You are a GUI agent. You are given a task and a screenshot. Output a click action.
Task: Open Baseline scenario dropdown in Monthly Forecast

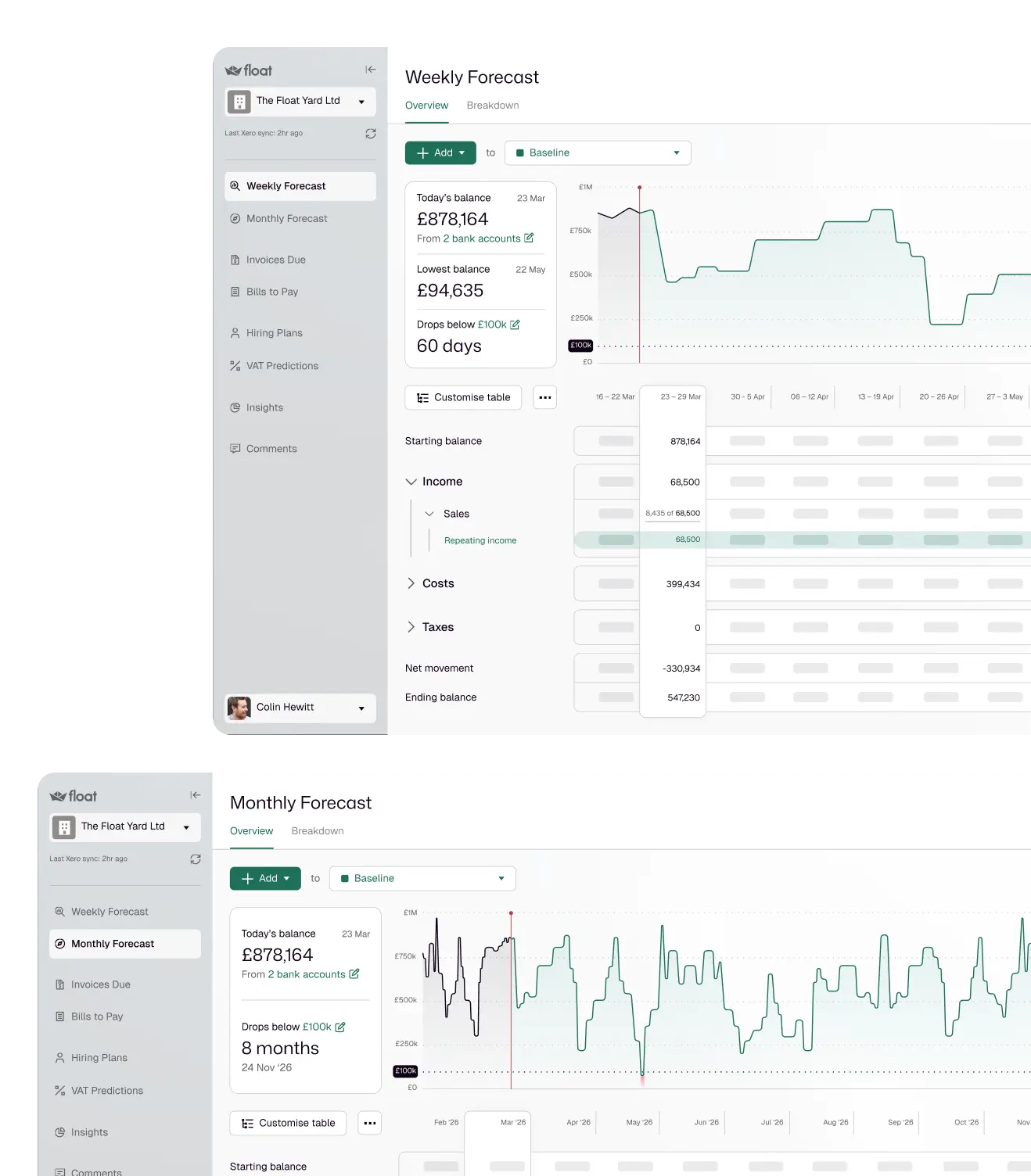422,878
